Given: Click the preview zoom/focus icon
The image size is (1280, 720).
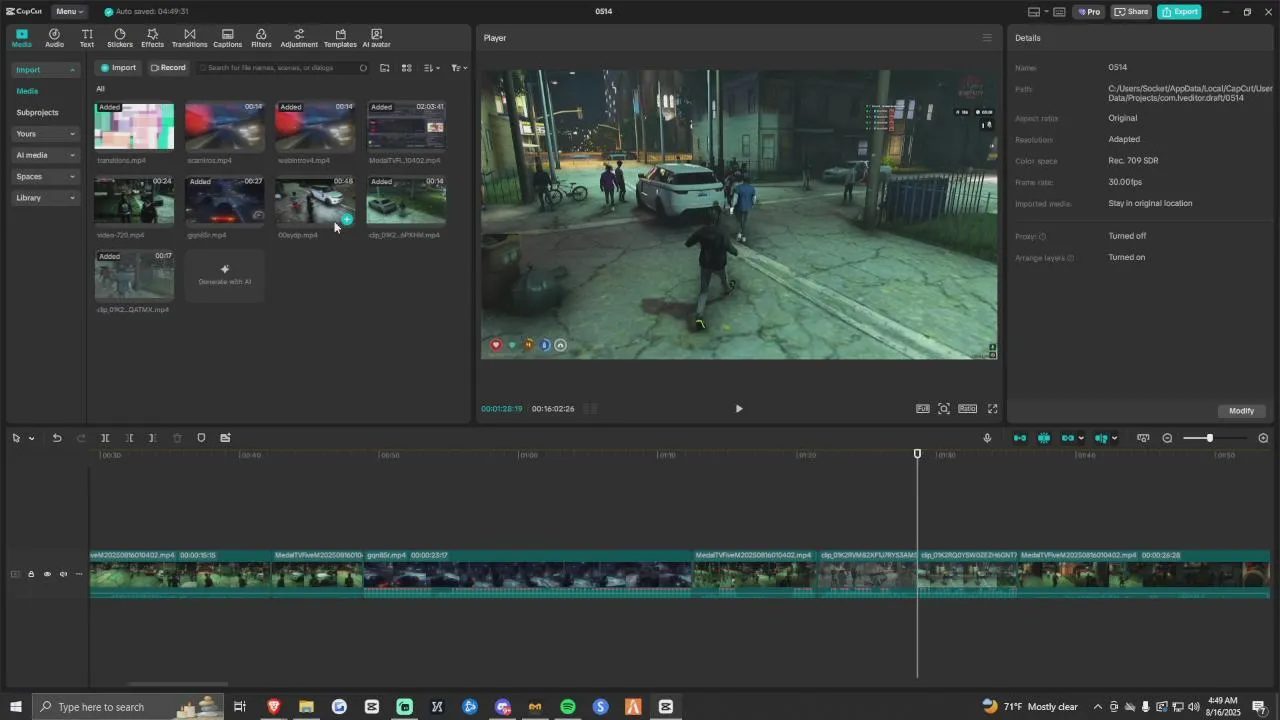Looking at the screenshot, I should point(944,408).
